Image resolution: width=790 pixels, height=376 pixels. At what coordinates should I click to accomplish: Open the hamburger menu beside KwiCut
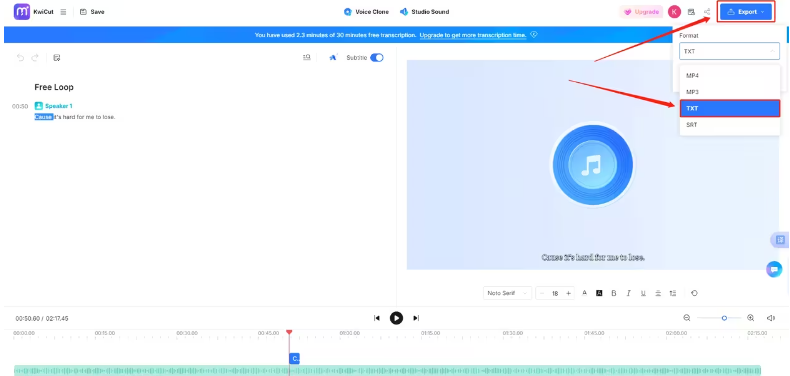point(63,12)
